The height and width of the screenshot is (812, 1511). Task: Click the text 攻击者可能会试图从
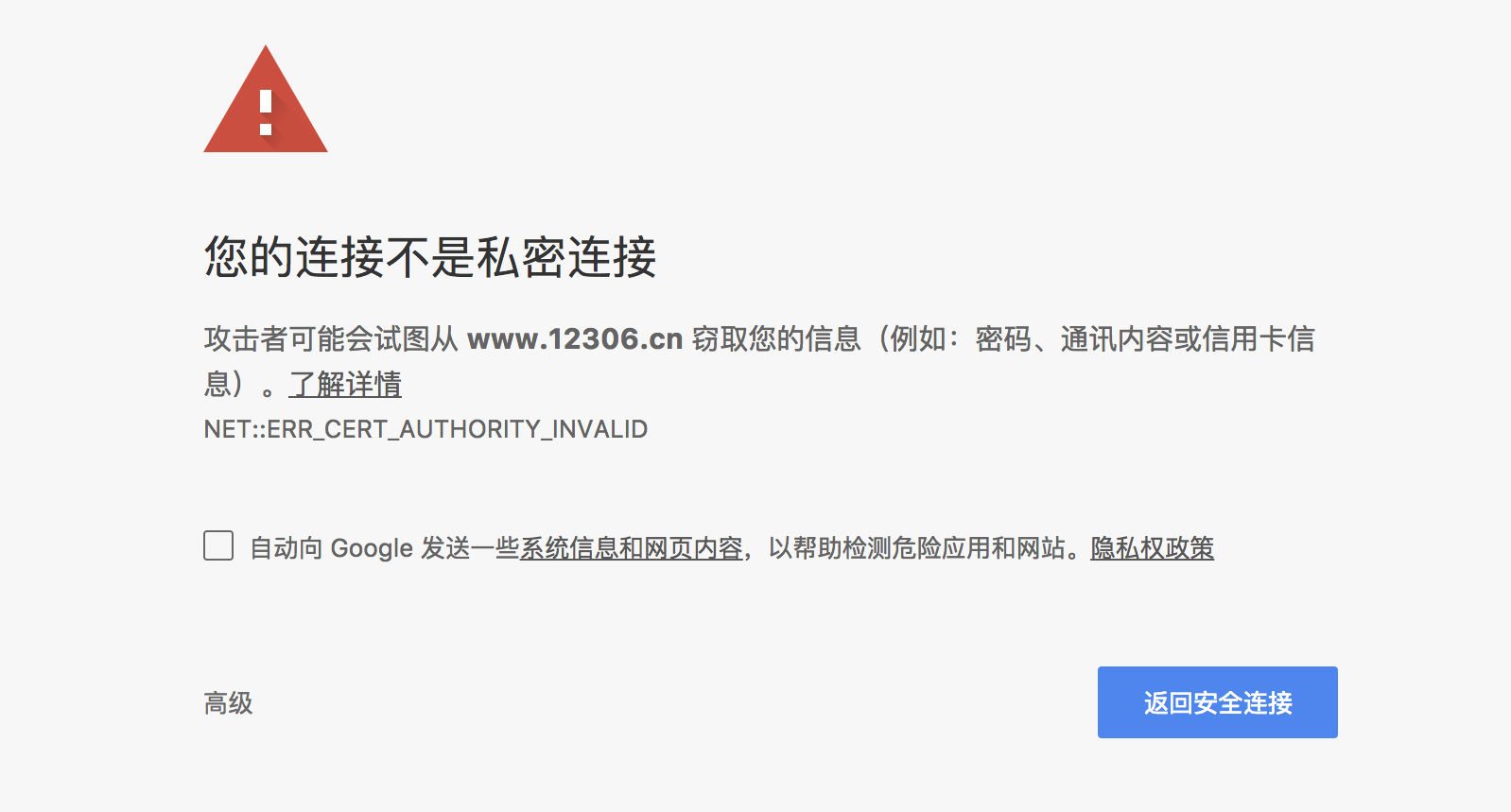(331, 338)
